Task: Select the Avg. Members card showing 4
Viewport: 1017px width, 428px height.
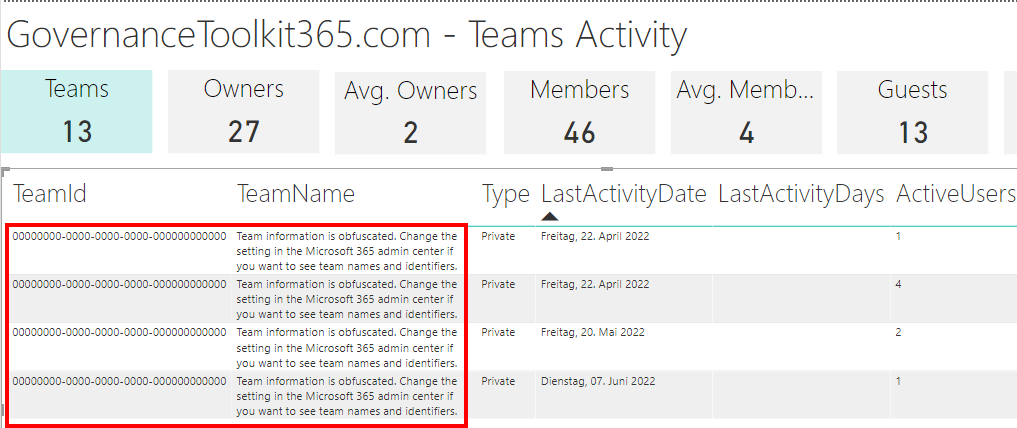Action: pyautogui.click(x=747, y=112)
